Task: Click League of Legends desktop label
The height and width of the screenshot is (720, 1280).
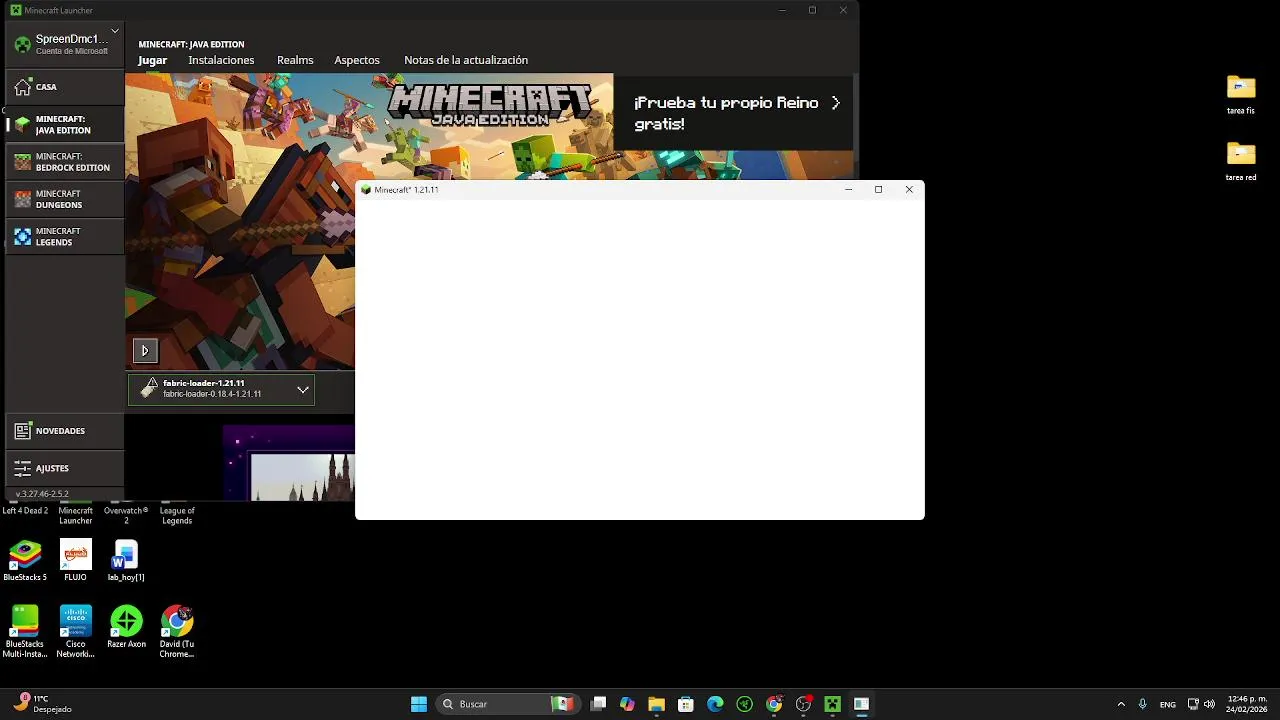Action: [177, 515]
